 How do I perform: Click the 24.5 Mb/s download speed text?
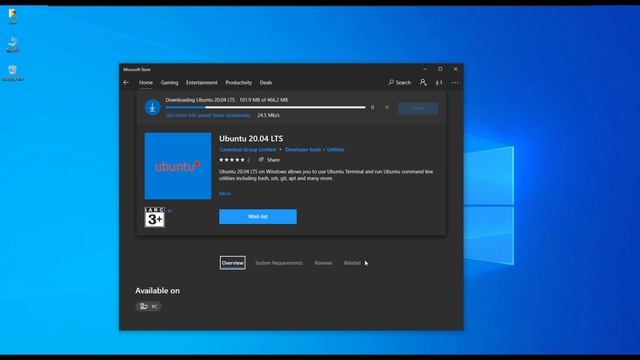click(x=268, y=116)
